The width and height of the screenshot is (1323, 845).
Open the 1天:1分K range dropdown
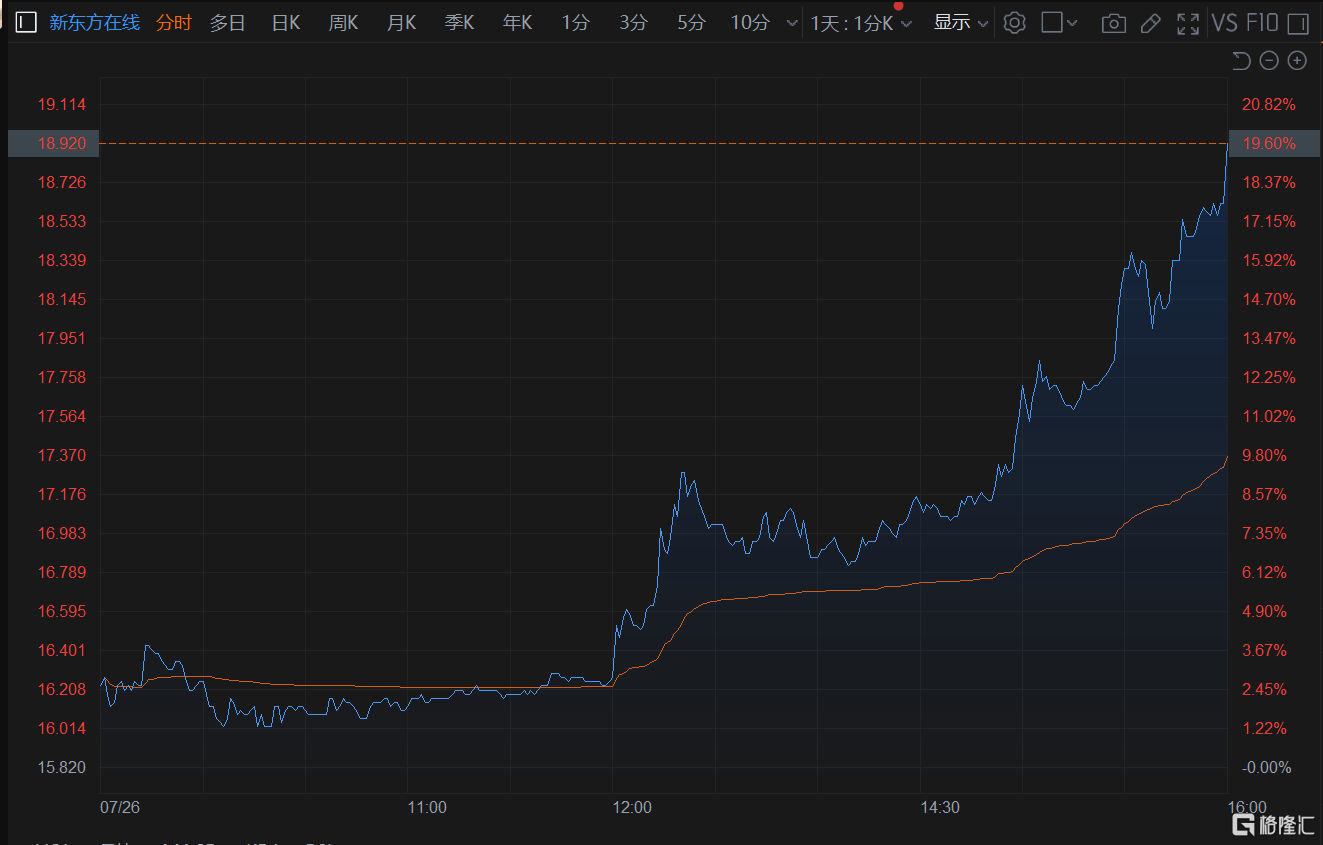[x=861, y=22]
